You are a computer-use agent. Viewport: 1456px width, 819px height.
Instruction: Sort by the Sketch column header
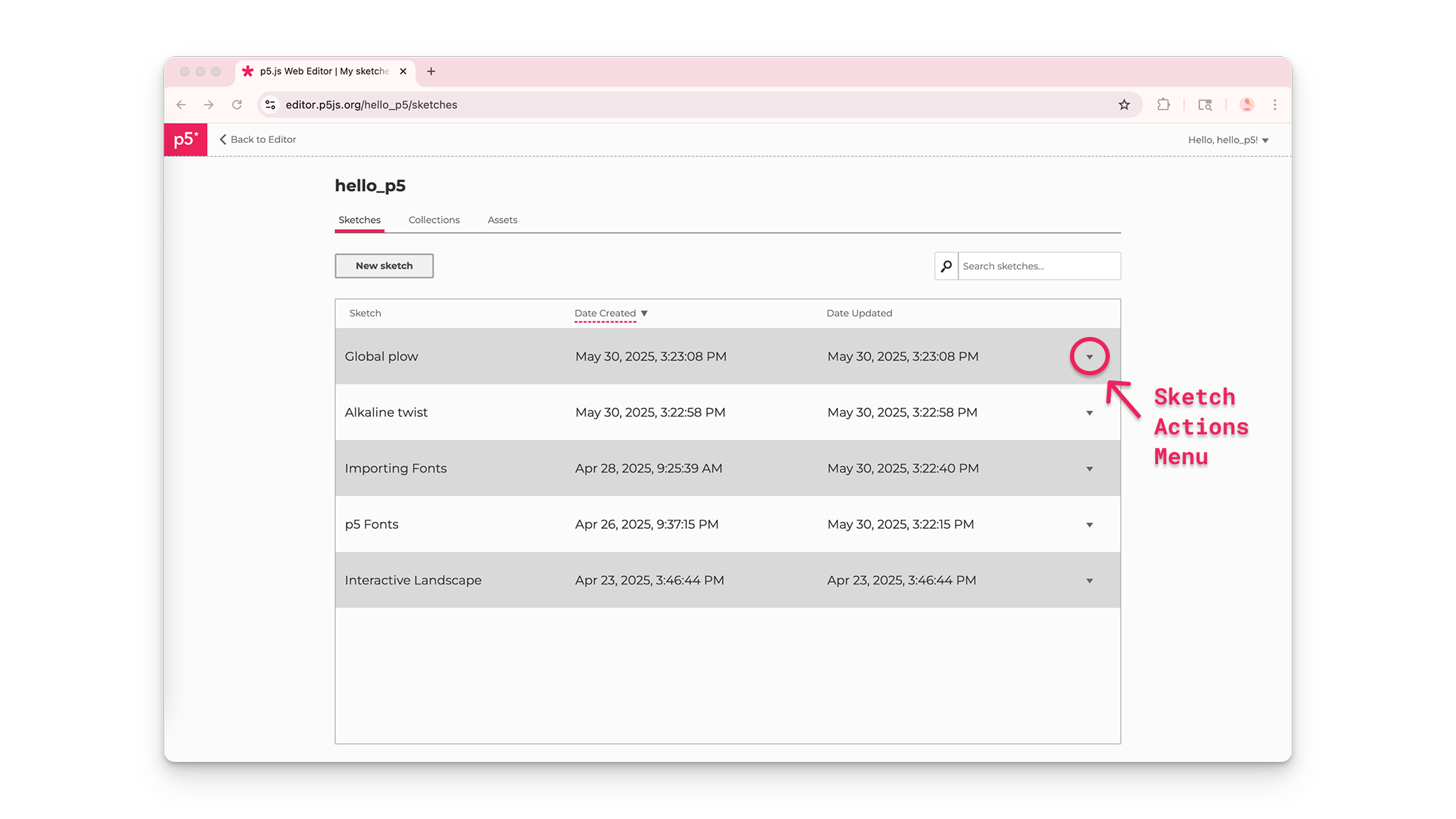point(365,313)
